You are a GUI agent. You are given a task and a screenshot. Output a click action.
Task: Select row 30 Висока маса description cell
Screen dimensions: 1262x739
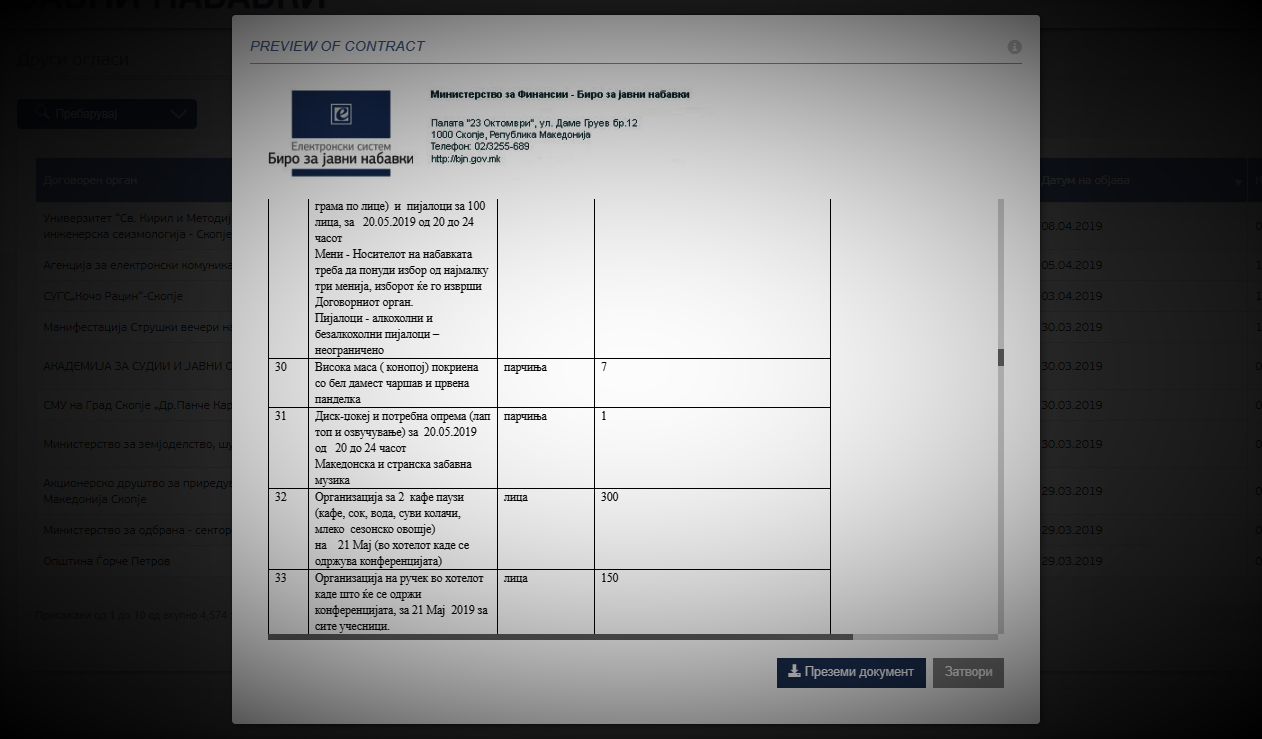point(402,383)
